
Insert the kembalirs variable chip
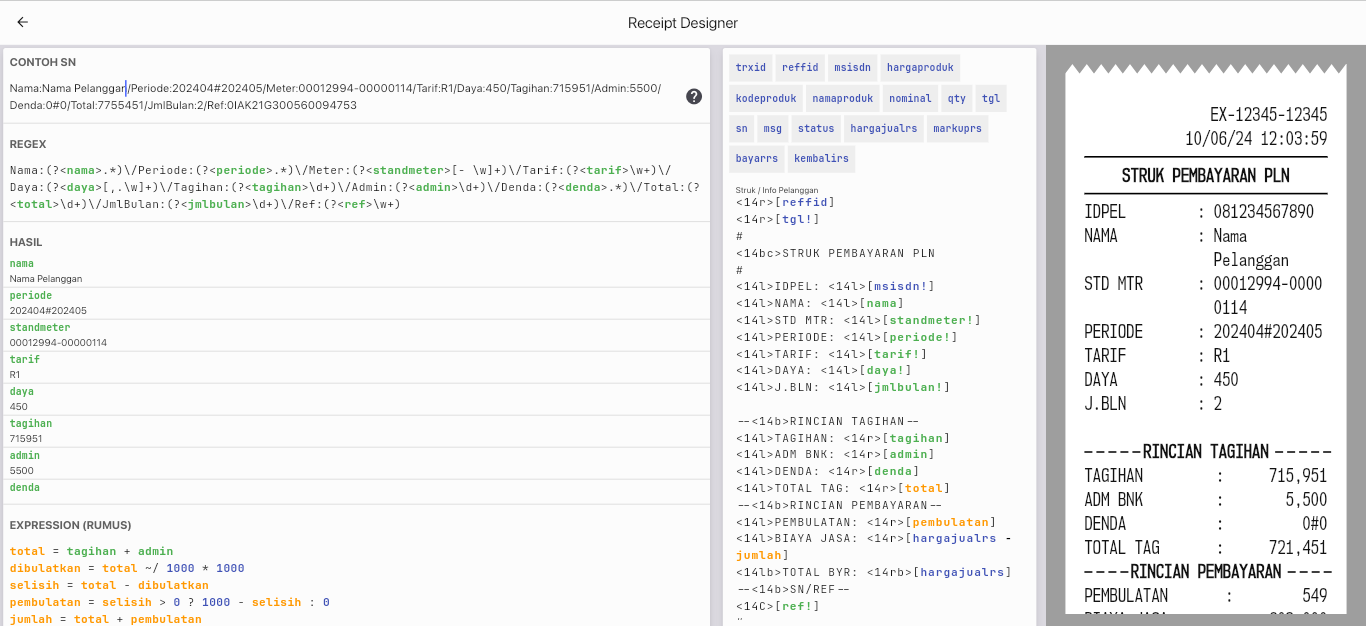coord(820,158)
